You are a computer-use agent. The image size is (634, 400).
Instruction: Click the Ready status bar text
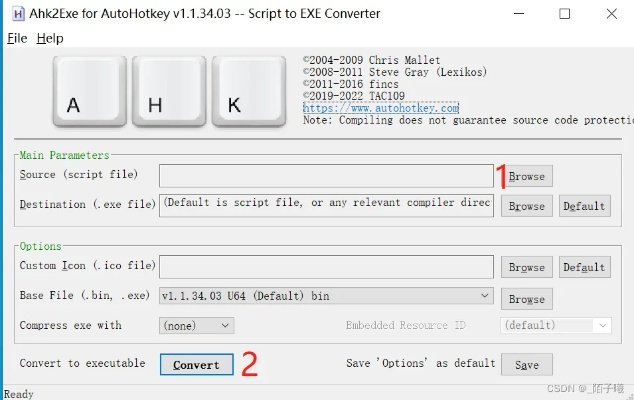pyautogui.click(x=19, y=394)
